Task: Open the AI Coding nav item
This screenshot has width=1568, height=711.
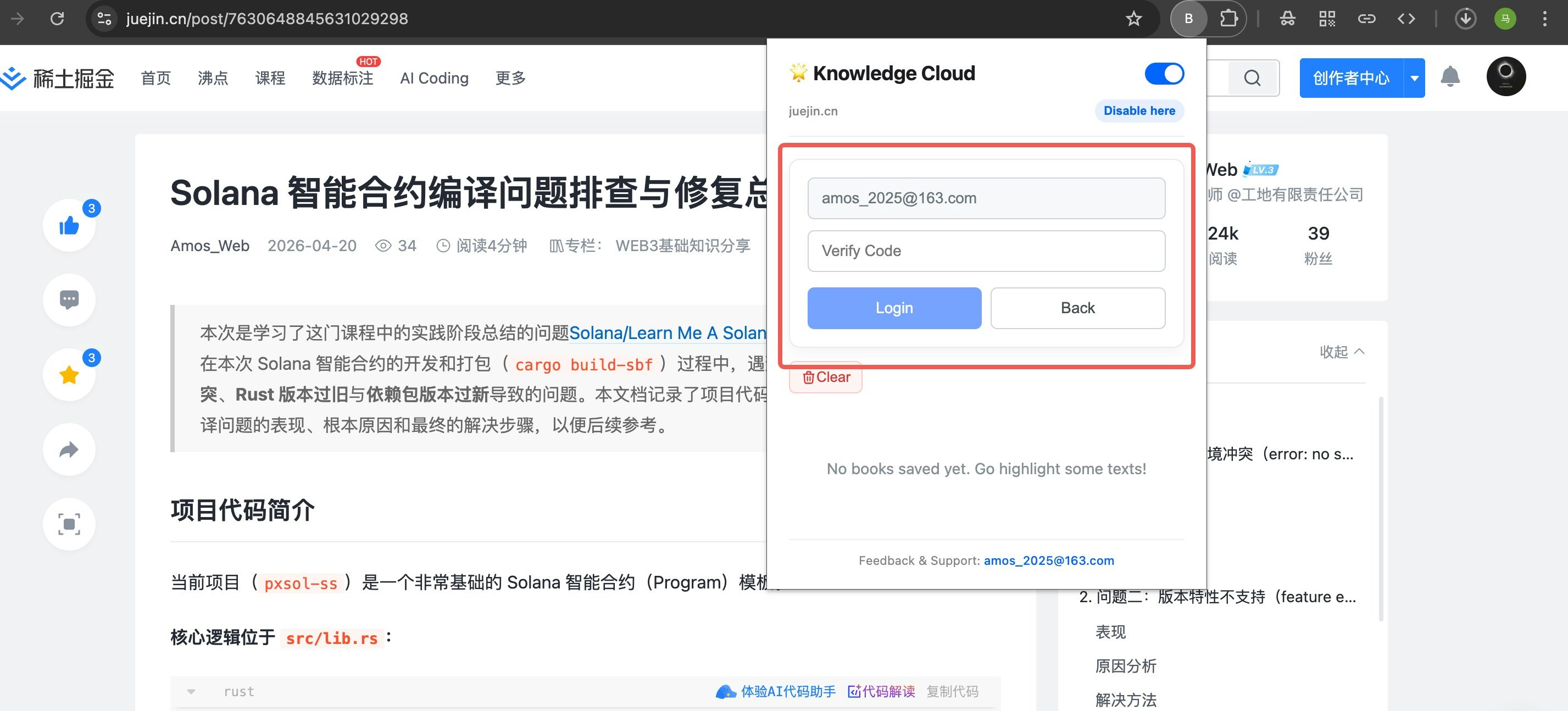Action: [434, 78]
